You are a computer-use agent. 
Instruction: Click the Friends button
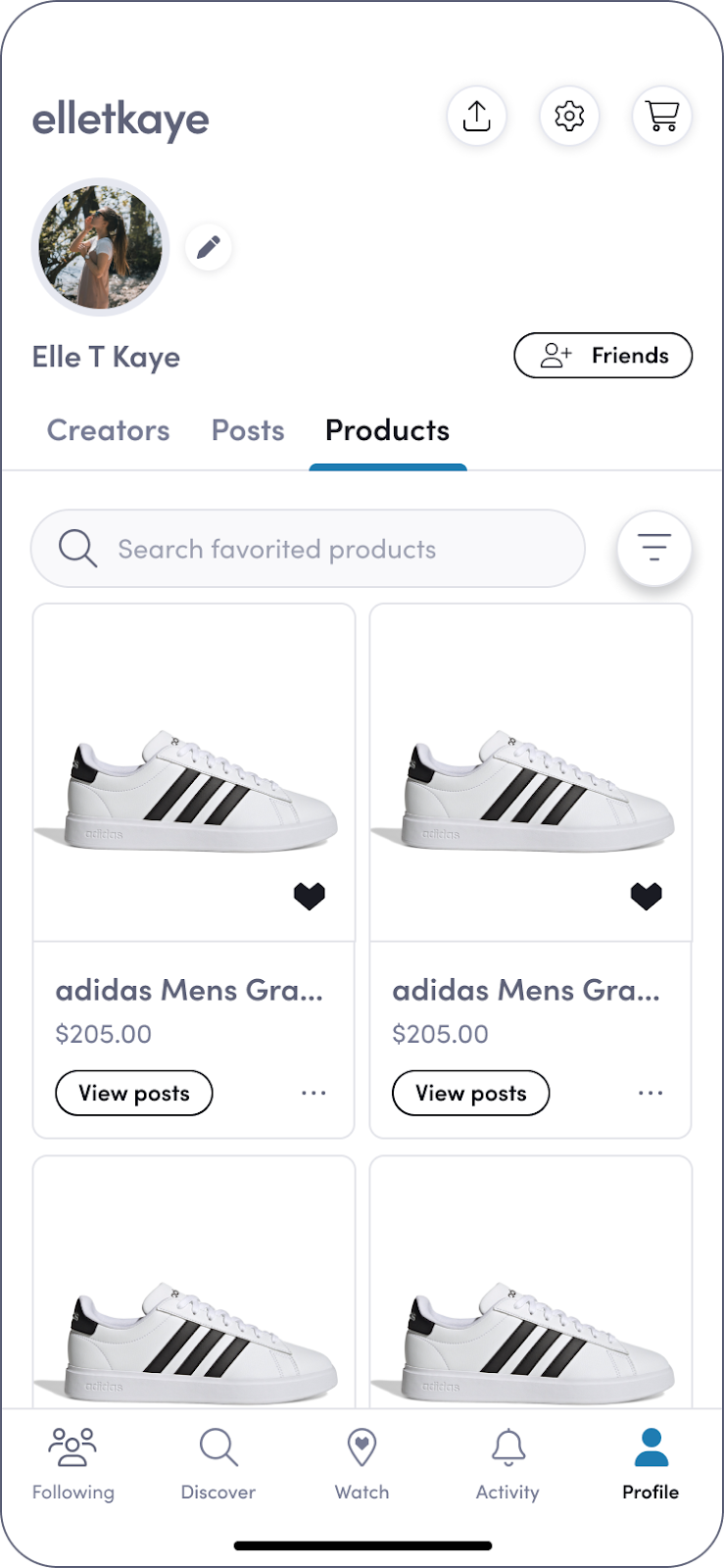click(x=603, y=355)
